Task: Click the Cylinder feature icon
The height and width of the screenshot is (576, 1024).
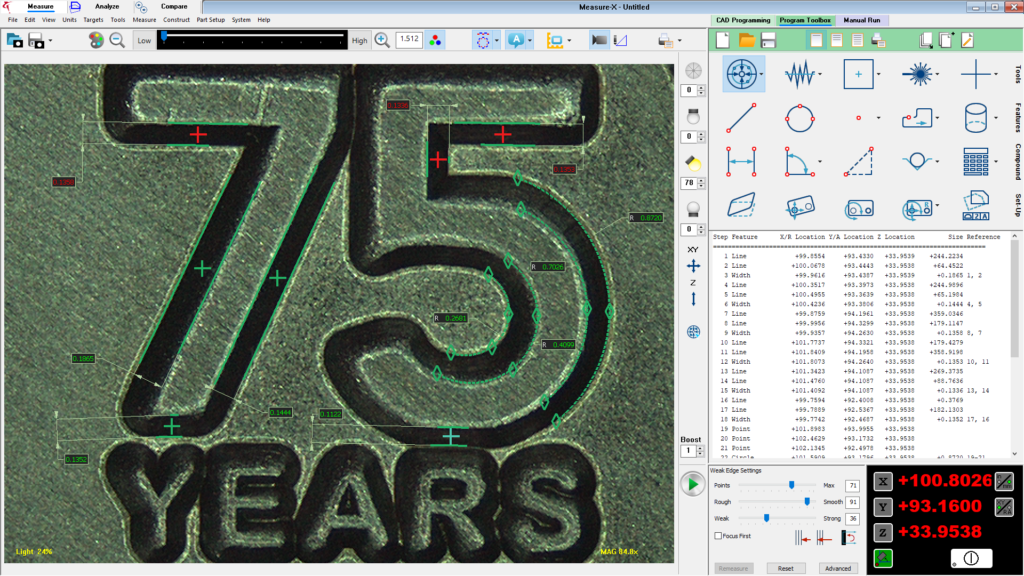Action: click(x=975, y=118)
